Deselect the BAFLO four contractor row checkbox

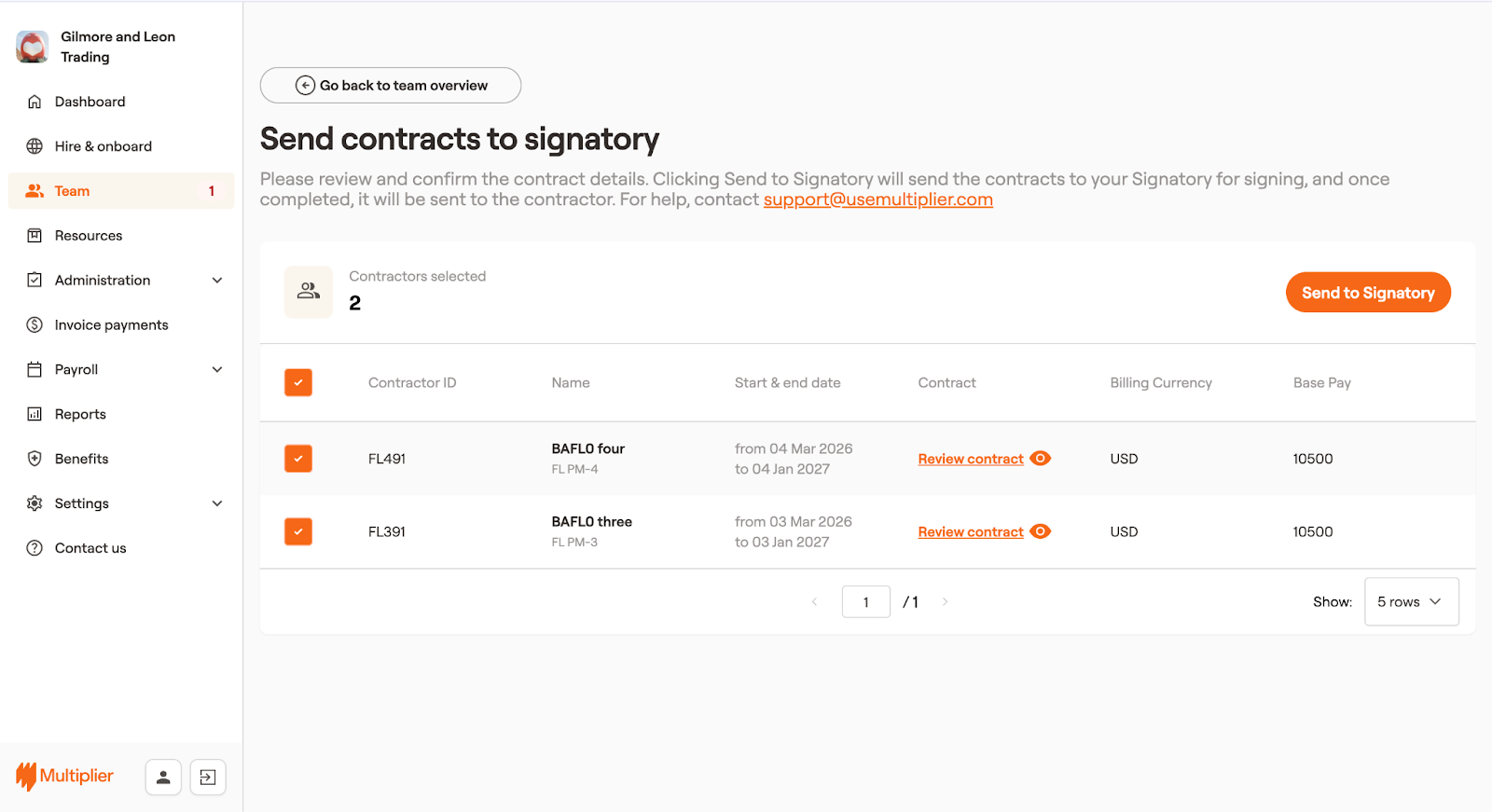click(298, 459)
